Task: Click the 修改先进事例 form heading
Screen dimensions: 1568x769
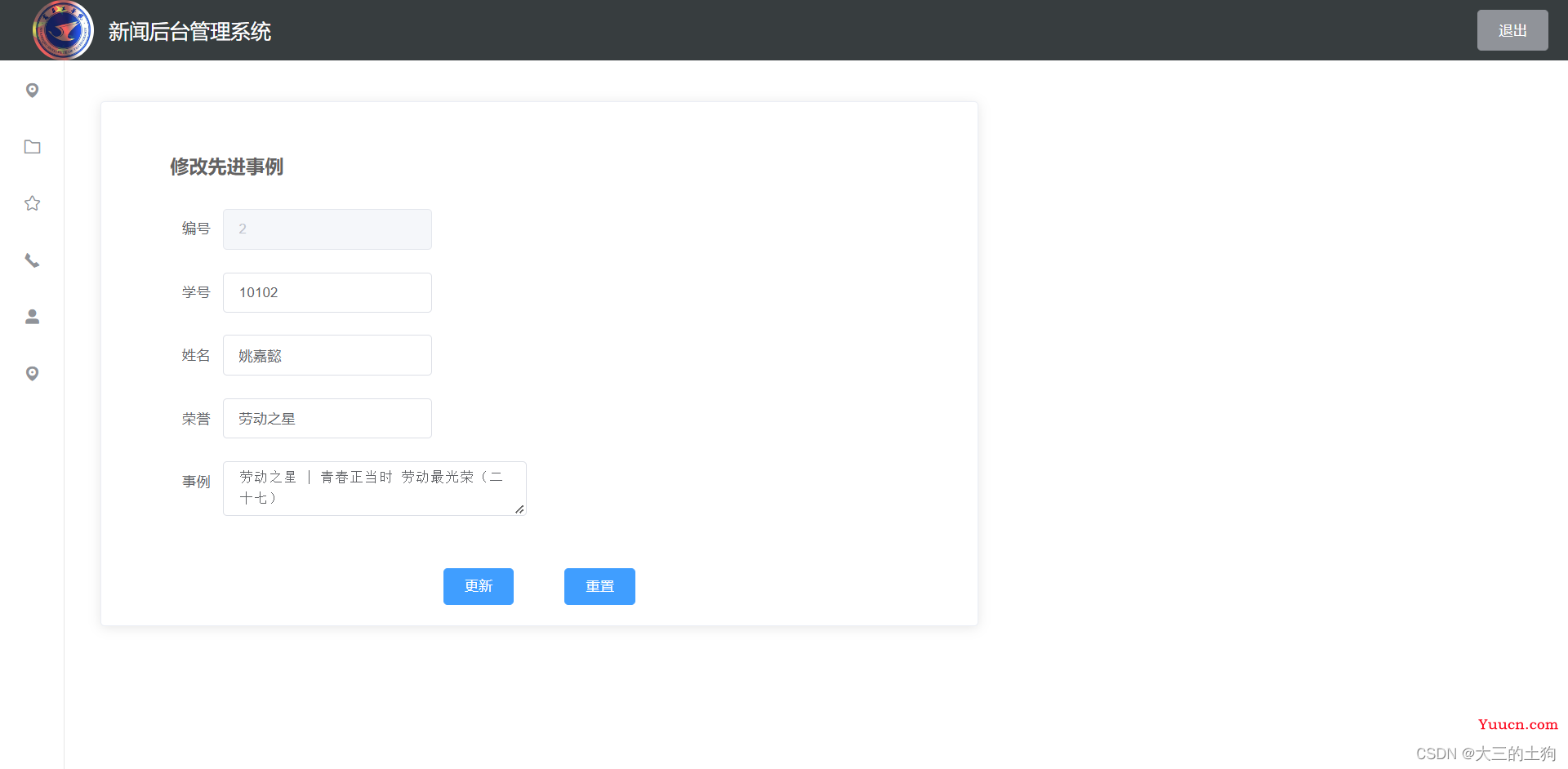Action: [226, 167]
